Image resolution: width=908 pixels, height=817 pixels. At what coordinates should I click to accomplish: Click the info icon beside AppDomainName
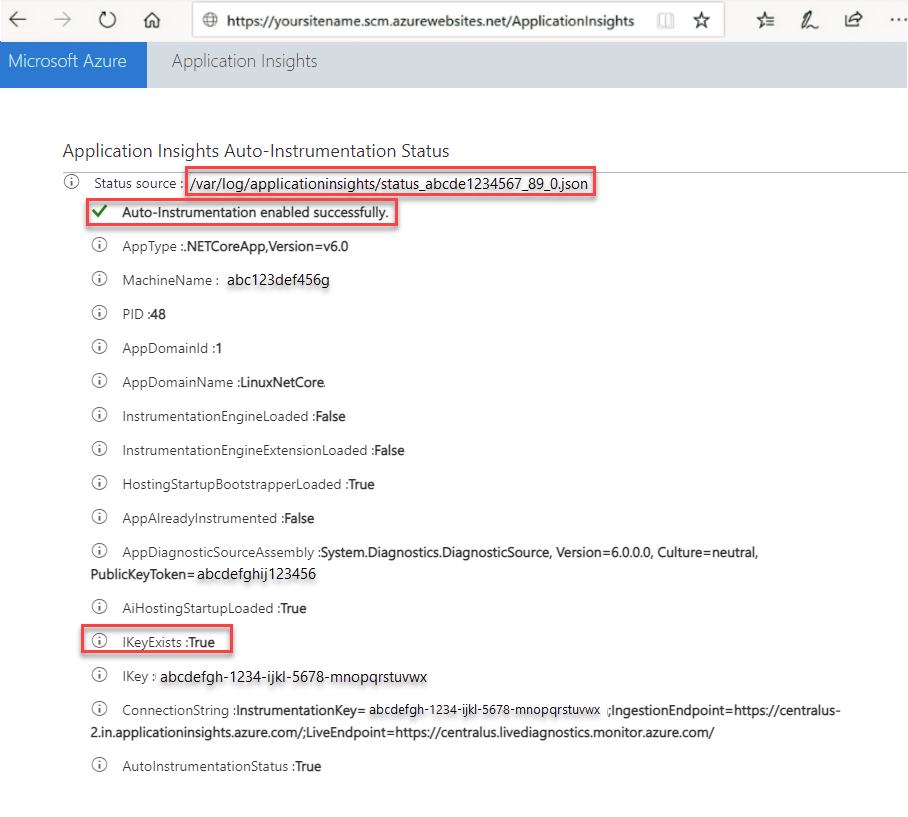pyautogui.click(x=100, y=380)
